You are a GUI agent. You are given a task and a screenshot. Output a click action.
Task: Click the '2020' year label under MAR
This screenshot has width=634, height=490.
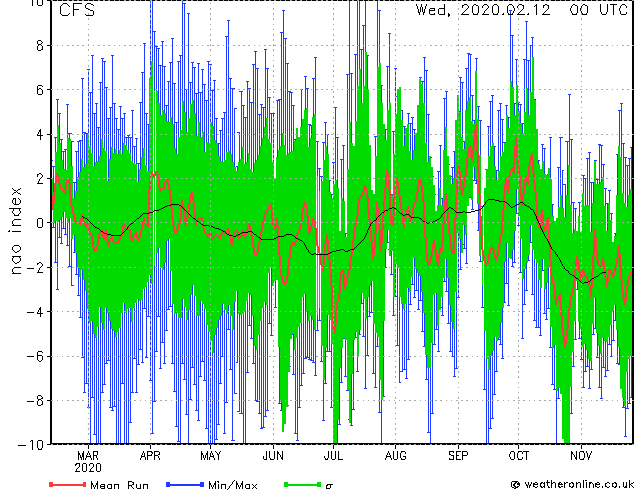coord(88,468)
